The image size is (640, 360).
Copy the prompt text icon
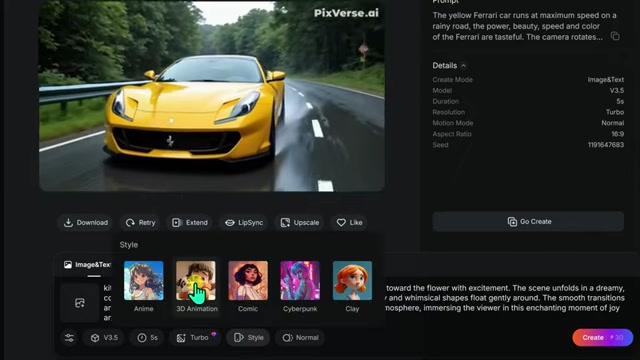point(615,36)
